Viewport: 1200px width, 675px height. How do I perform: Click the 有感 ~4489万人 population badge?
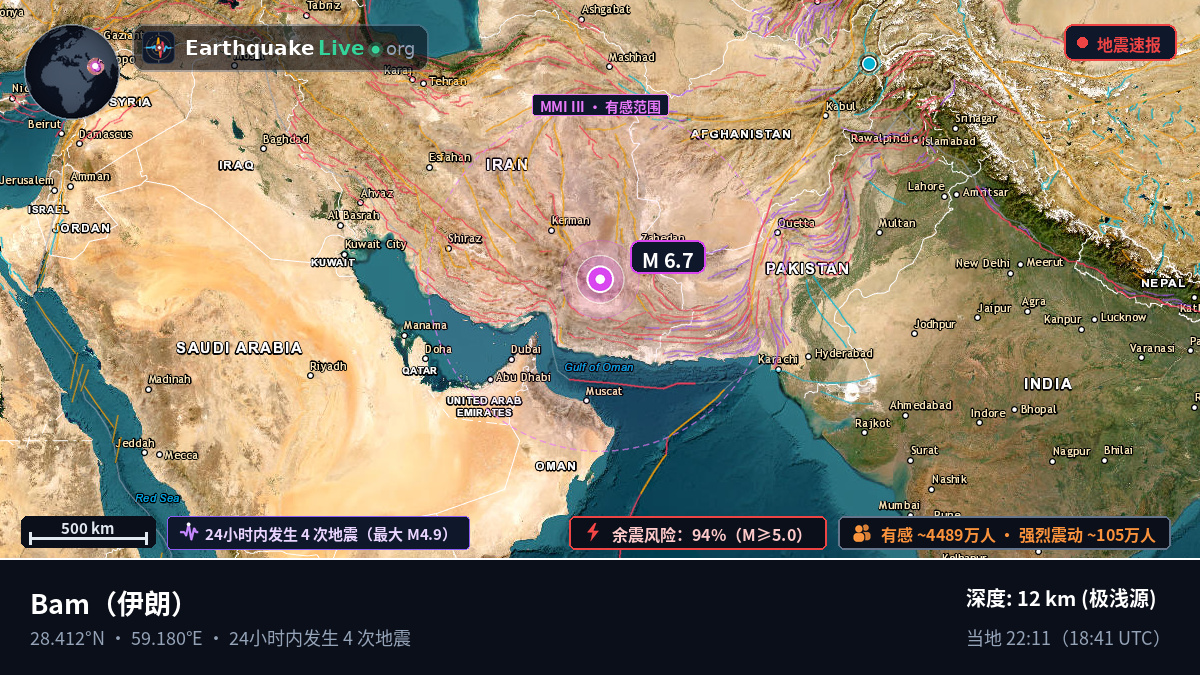pos(1004,533)
